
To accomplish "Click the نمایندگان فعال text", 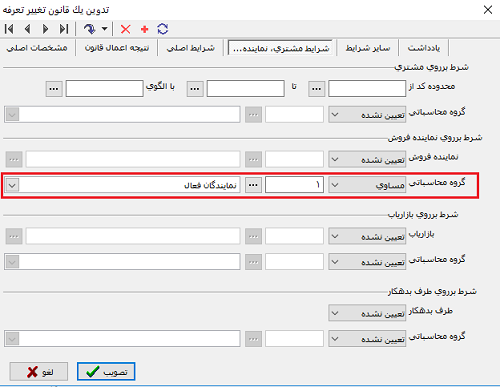I will coord(210,185).
